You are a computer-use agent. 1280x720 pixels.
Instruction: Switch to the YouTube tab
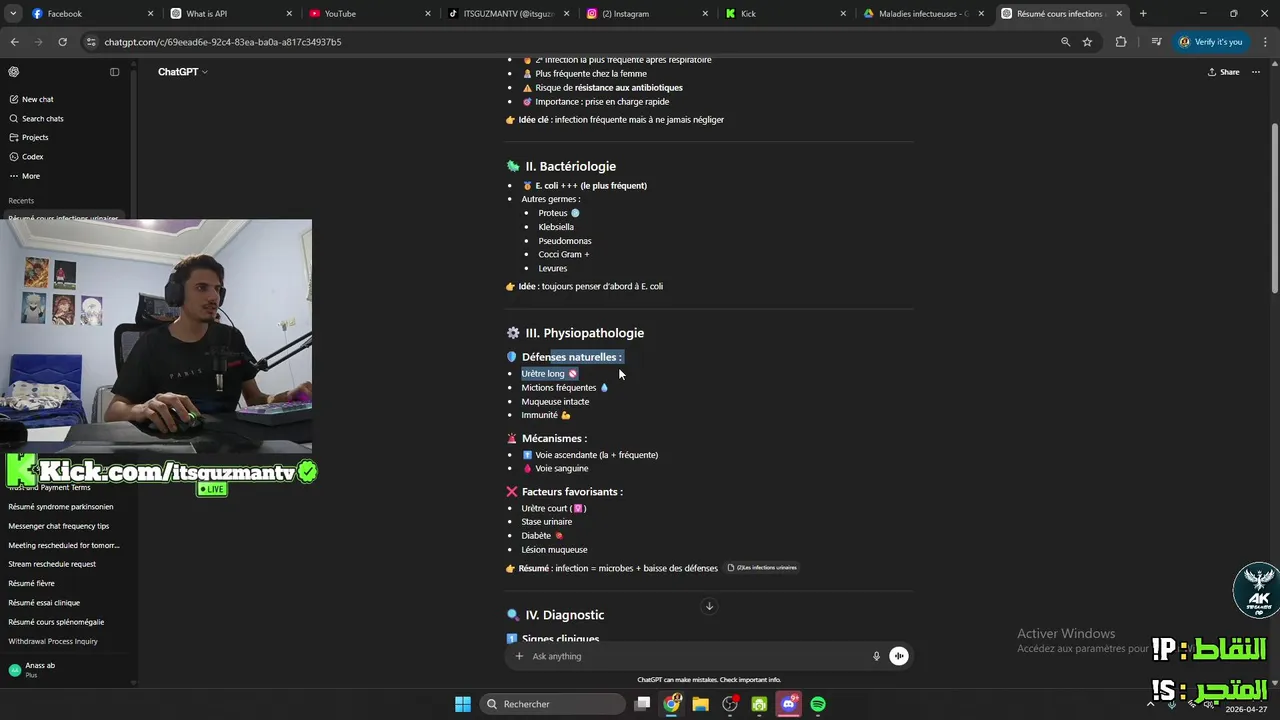[x=368, y=14]
